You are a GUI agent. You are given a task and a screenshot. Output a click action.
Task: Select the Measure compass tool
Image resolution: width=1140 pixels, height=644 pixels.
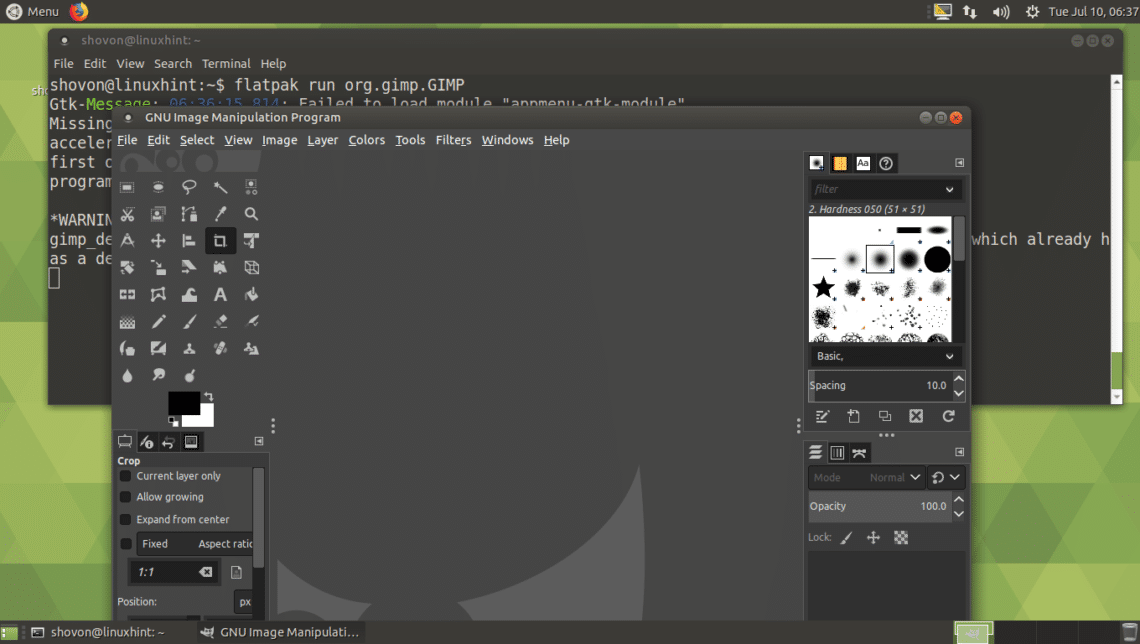click(x=127, y=241)
